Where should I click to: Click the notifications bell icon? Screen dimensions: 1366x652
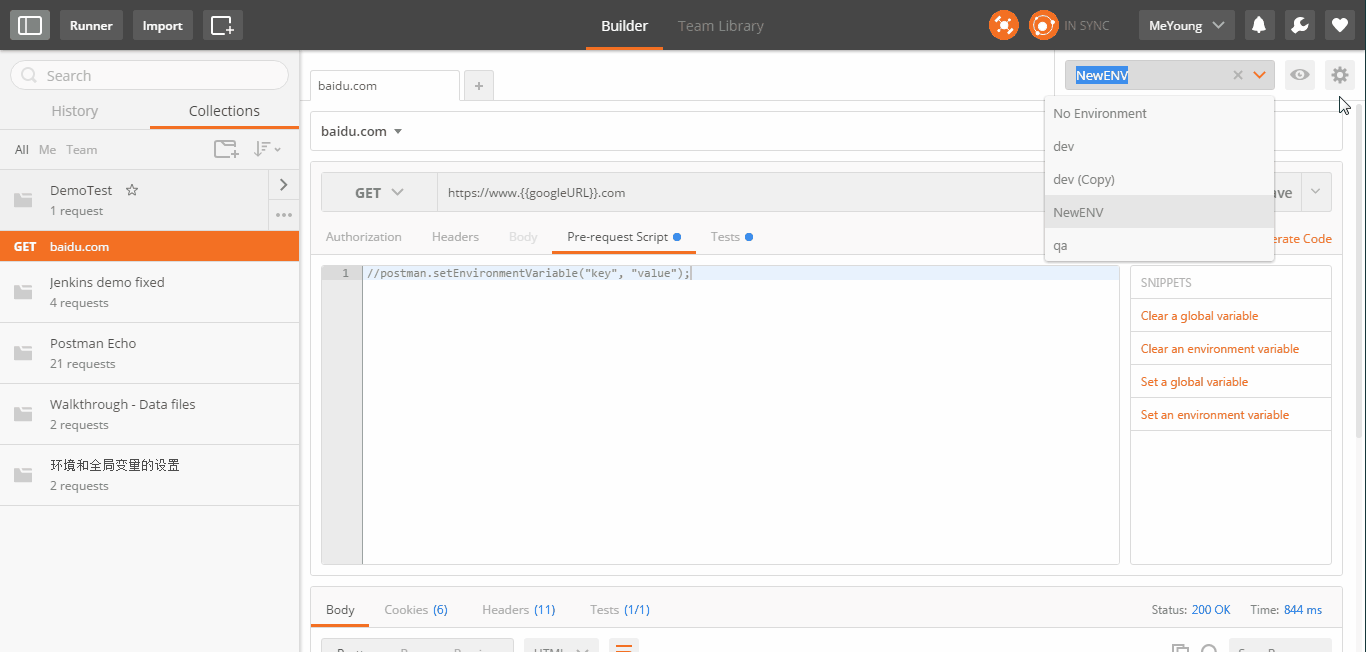1259,25
